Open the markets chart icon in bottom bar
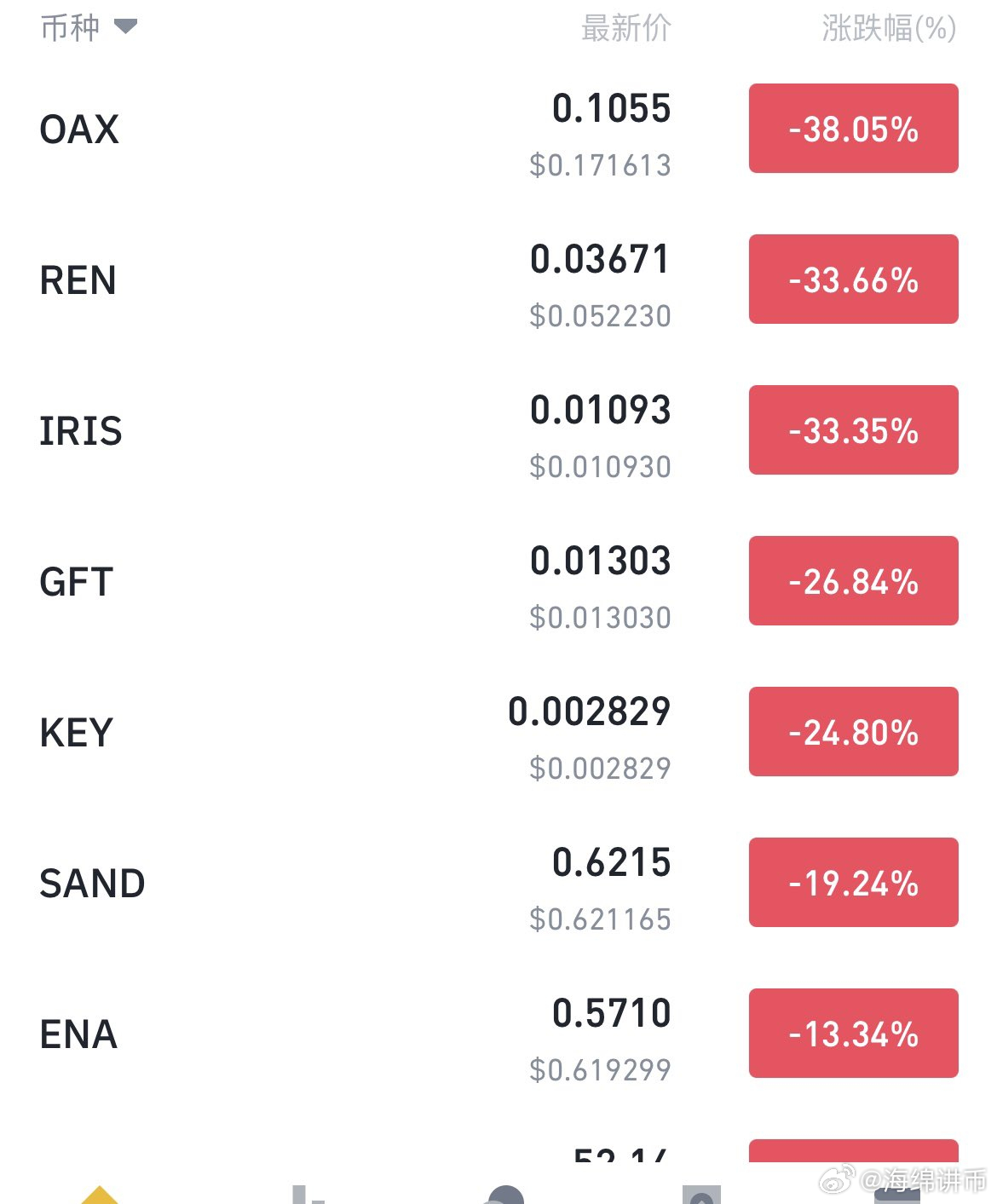This screenshot has width=997, height=1204. point(308,1194)
